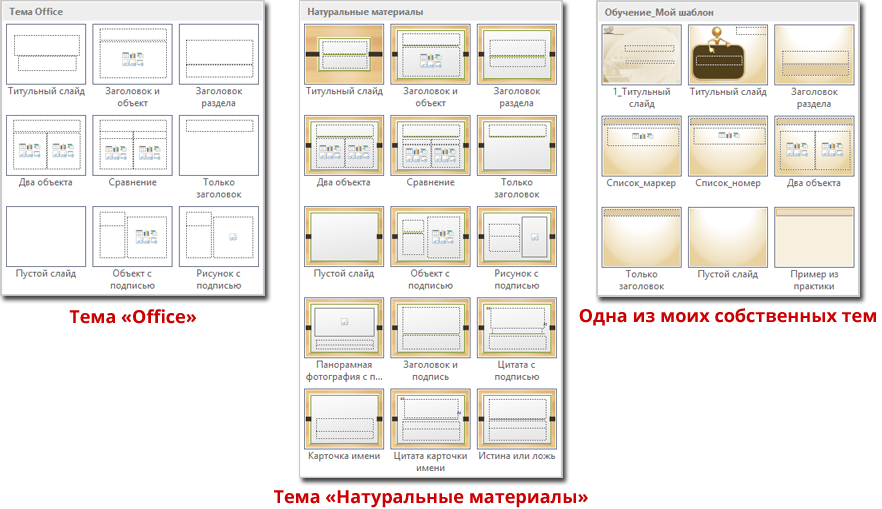Viewport: 882px width, 509px height.
Task: Pick 'Заголовок раздела' in Натуральные материалы
Action: (517, 55)
